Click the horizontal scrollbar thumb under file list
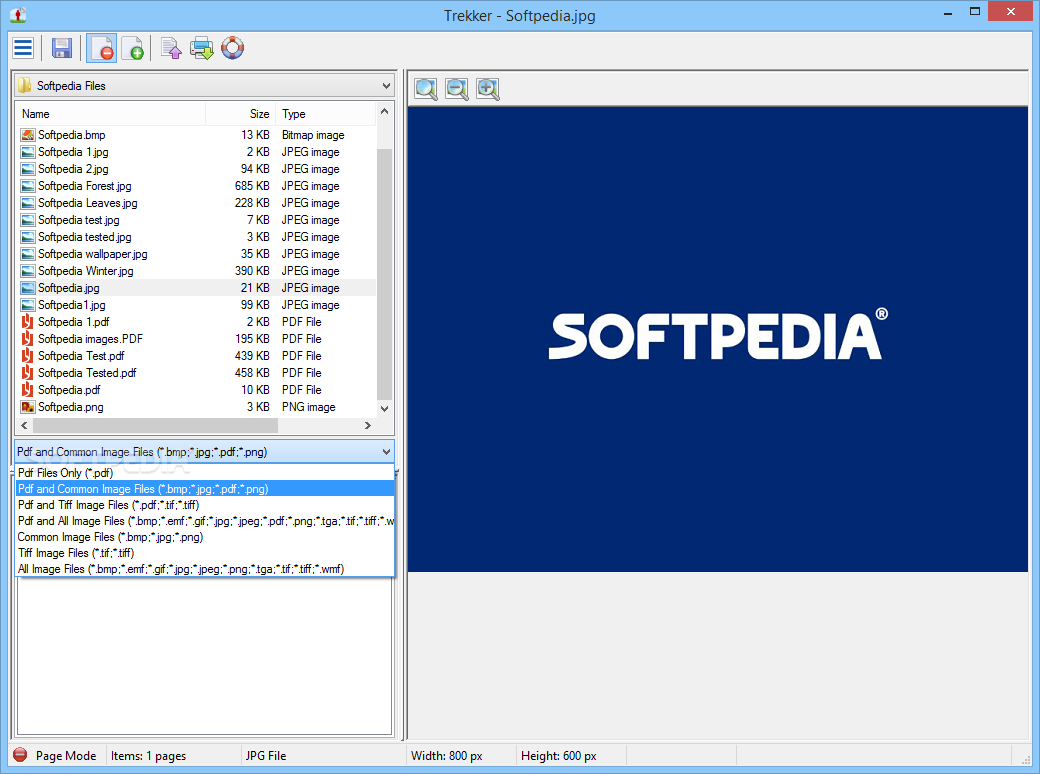This screenshot has height=774, width=1040. 155,425
